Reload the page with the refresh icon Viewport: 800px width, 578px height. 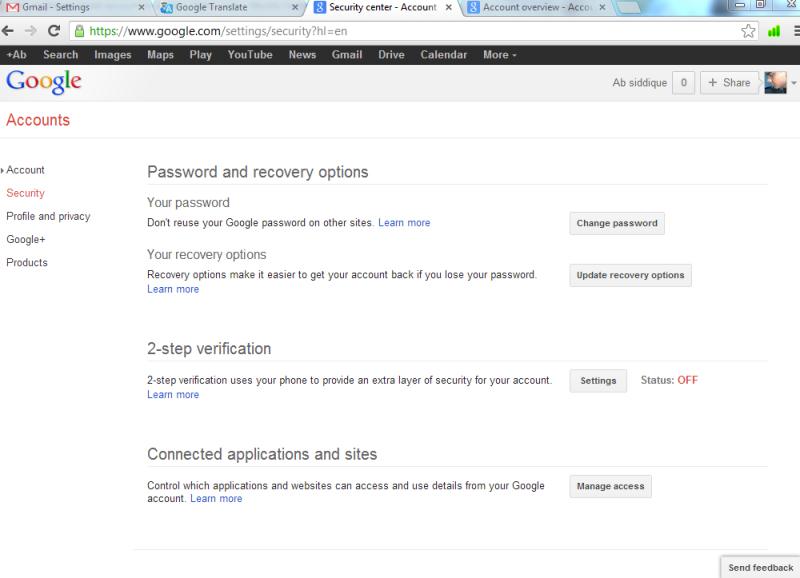point(54,31)
